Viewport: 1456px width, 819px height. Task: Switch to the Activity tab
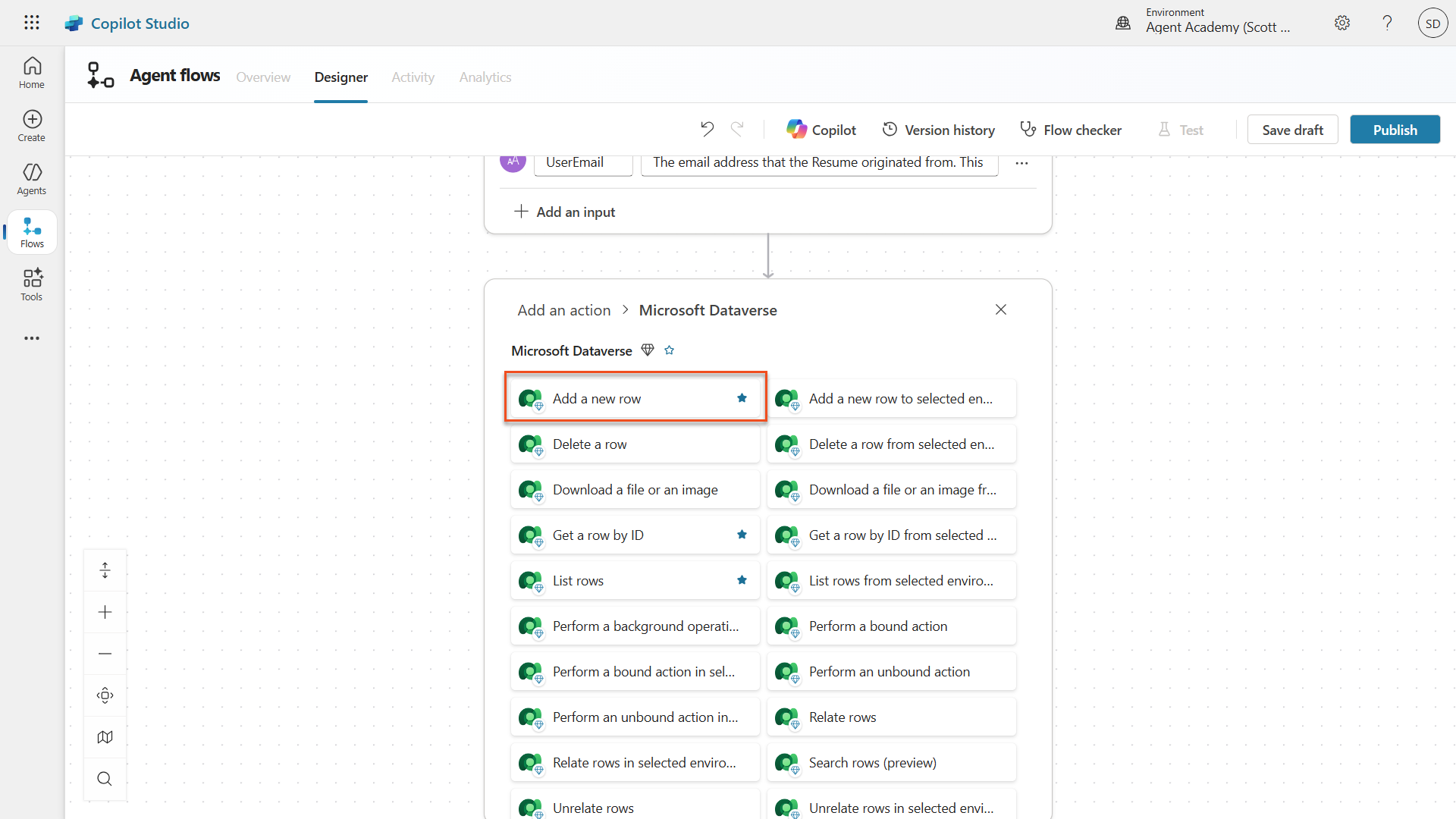(413, 77)
